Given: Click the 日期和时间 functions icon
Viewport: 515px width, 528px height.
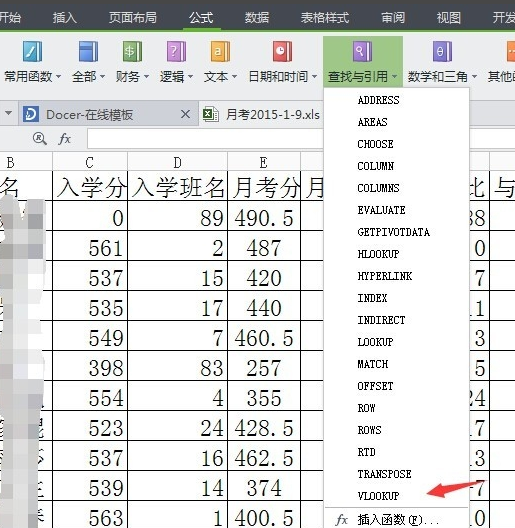Looking at the screenshot, I should 282,52.
